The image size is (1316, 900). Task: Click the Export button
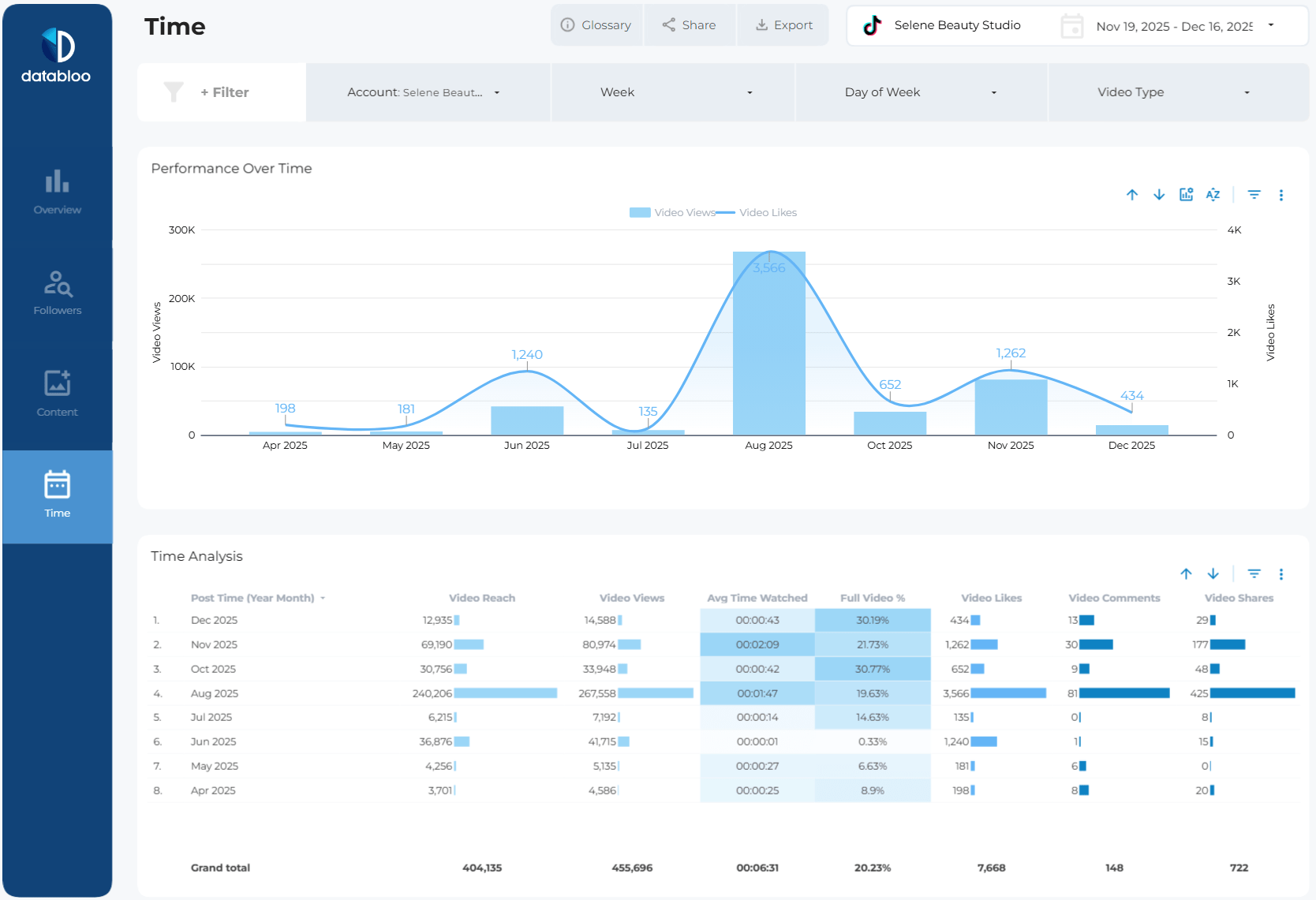tap(783, 25)
